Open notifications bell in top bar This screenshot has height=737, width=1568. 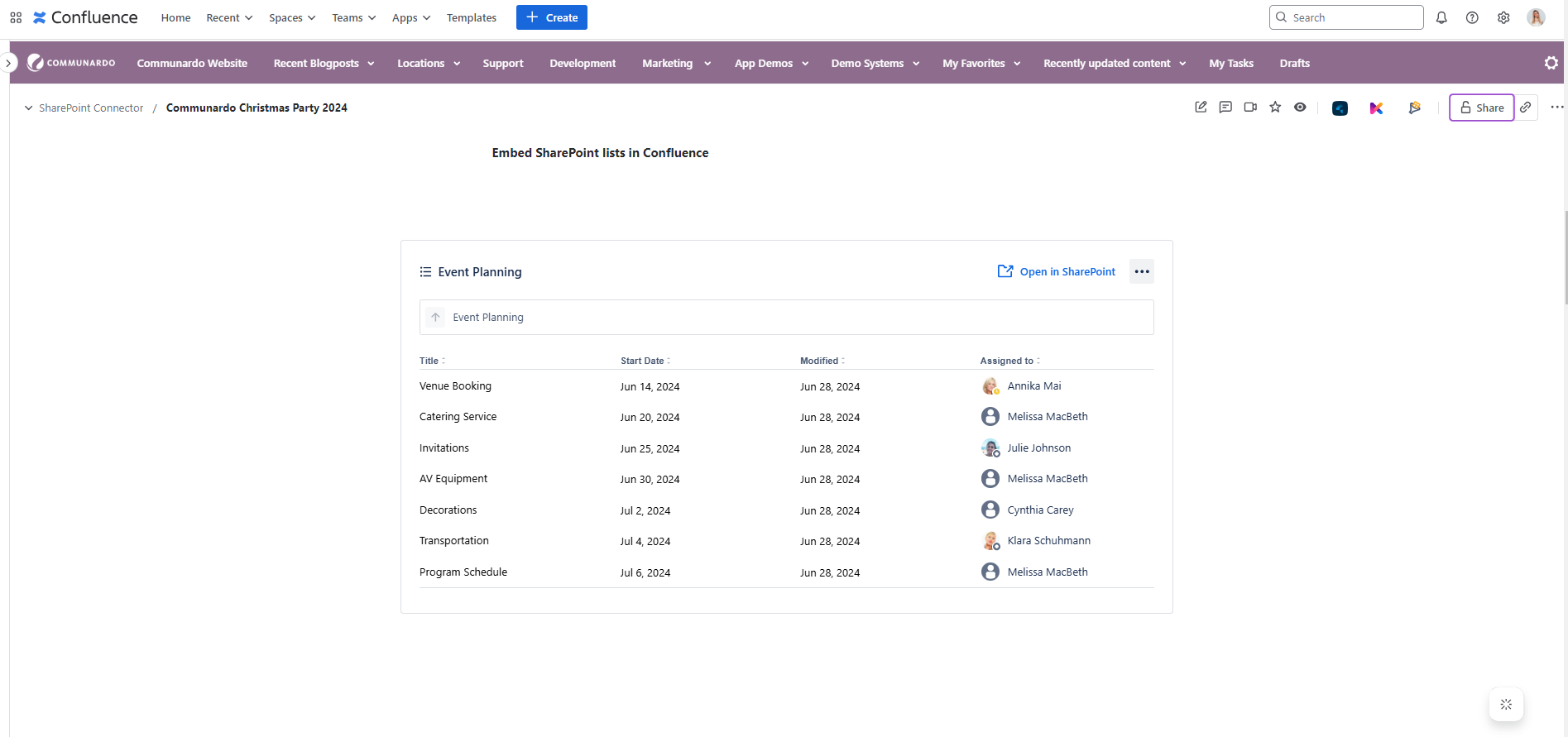pyautogui.click(x=1441, y=17)
